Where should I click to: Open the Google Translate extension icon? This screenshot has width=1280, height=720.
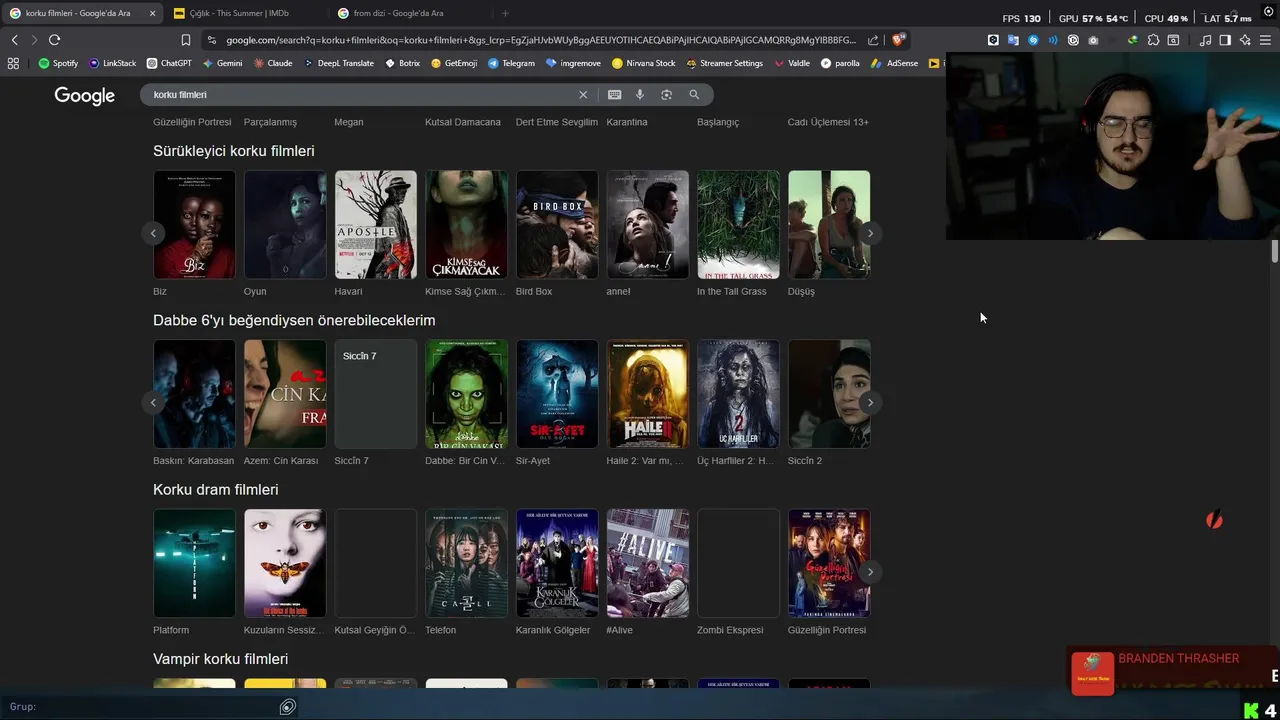[x=1013, y=40]
